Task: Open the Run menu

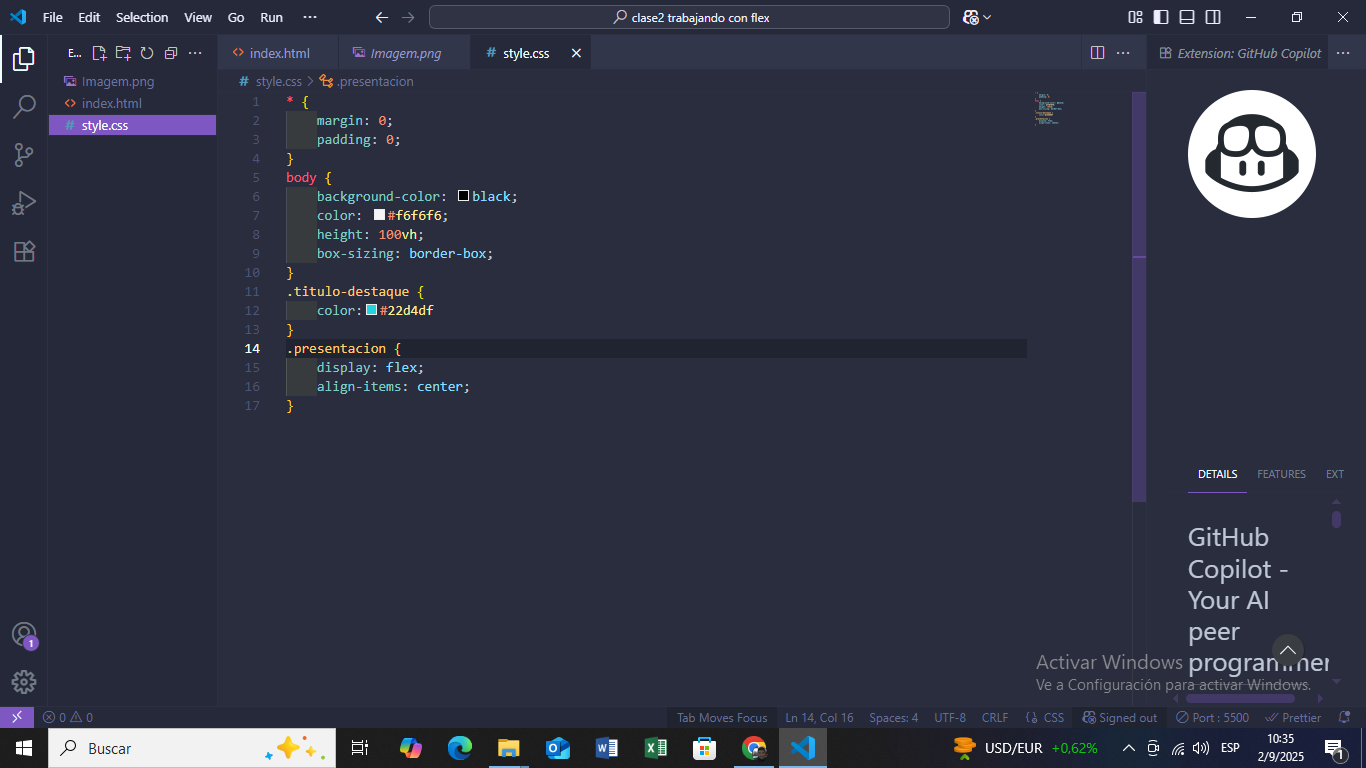Action: click(271, 17)
